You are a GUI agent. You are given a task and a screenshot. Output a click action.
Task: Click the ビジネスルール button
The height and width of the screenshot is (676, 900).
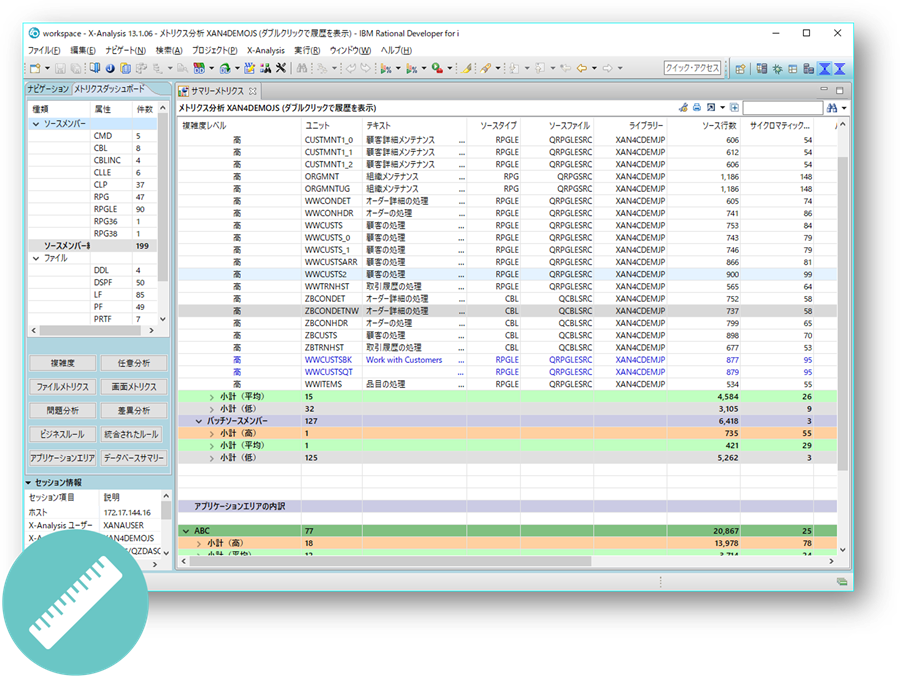point(63,434)
